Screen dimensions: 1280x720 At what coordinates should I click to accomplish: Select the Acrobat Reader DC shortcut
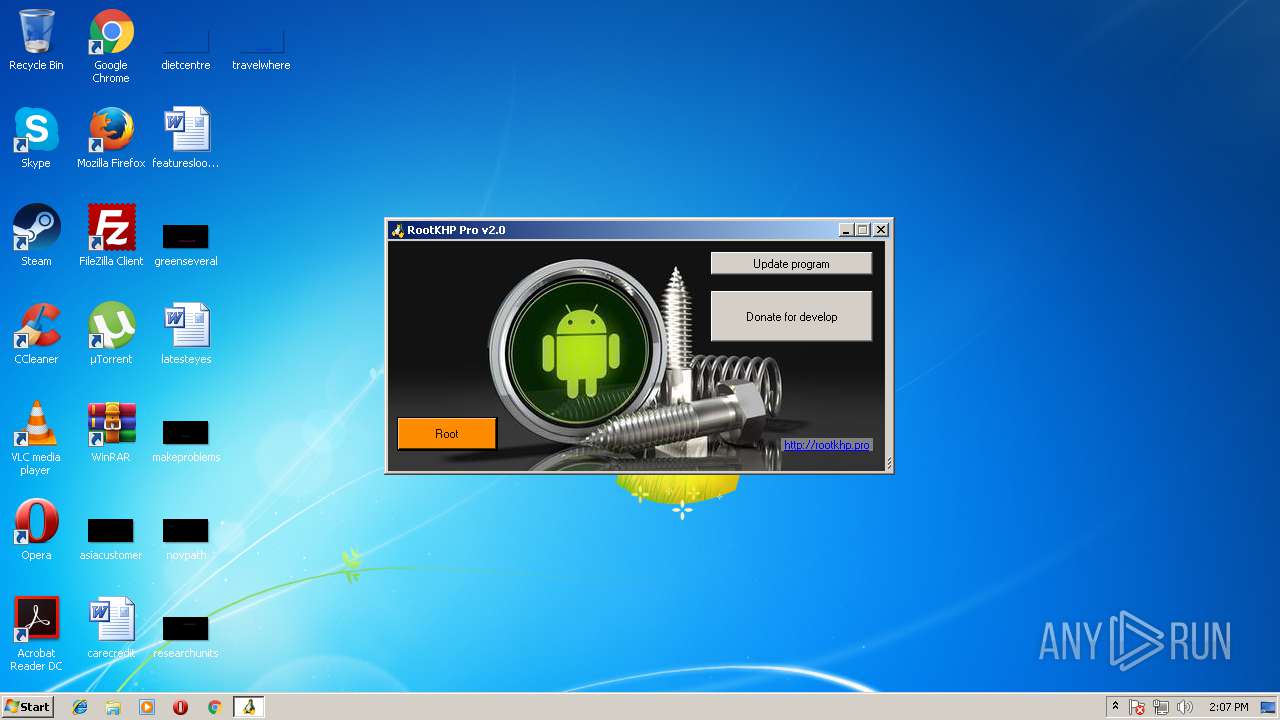(x=36, y=634)
